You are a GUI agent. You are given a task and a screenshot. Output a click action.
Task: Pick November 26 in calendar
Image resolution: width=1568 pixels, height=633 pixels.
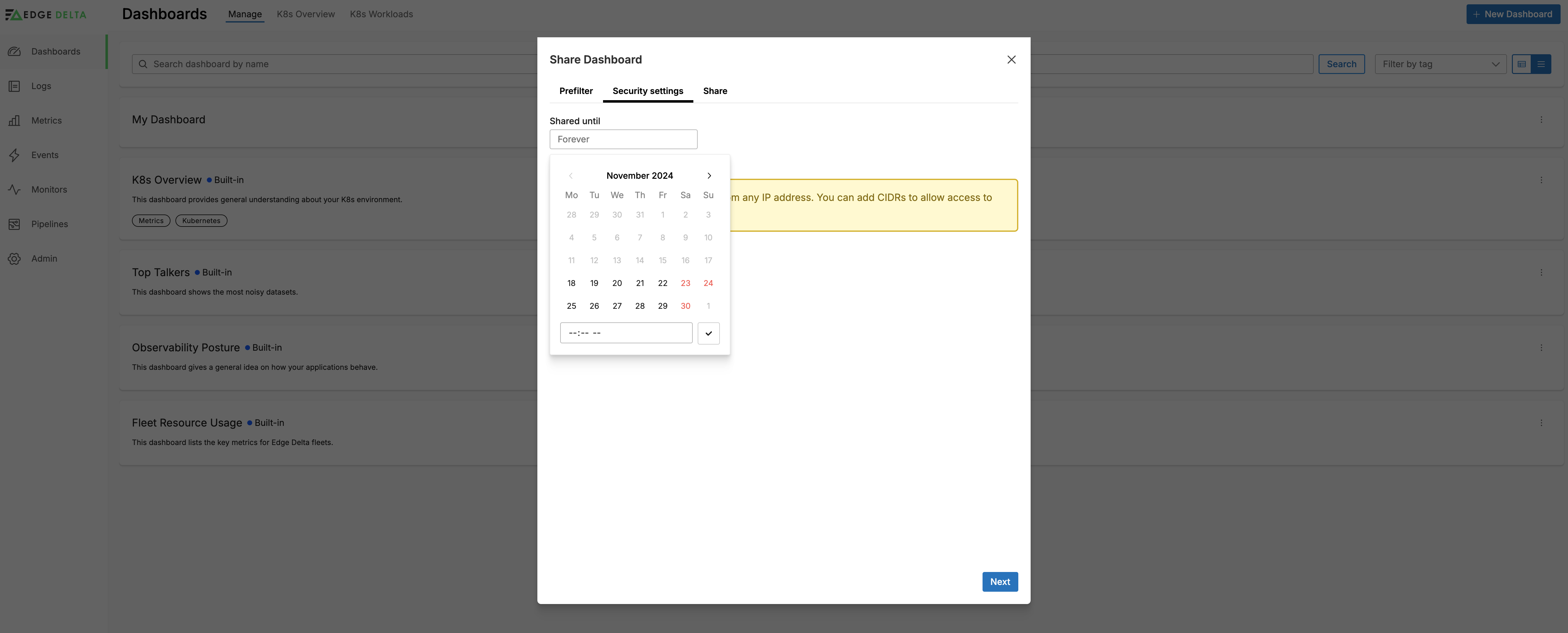click(594, 306)
